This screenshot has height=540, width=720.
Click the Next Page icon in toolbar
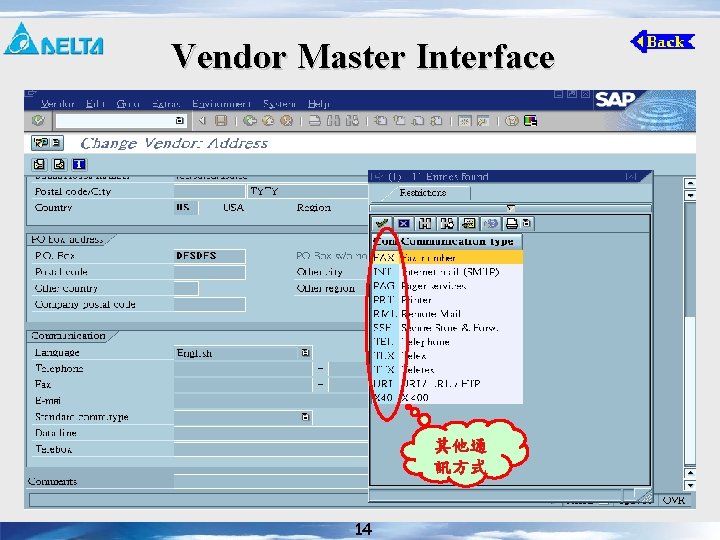pyautogui.click(x=418, y=121)
